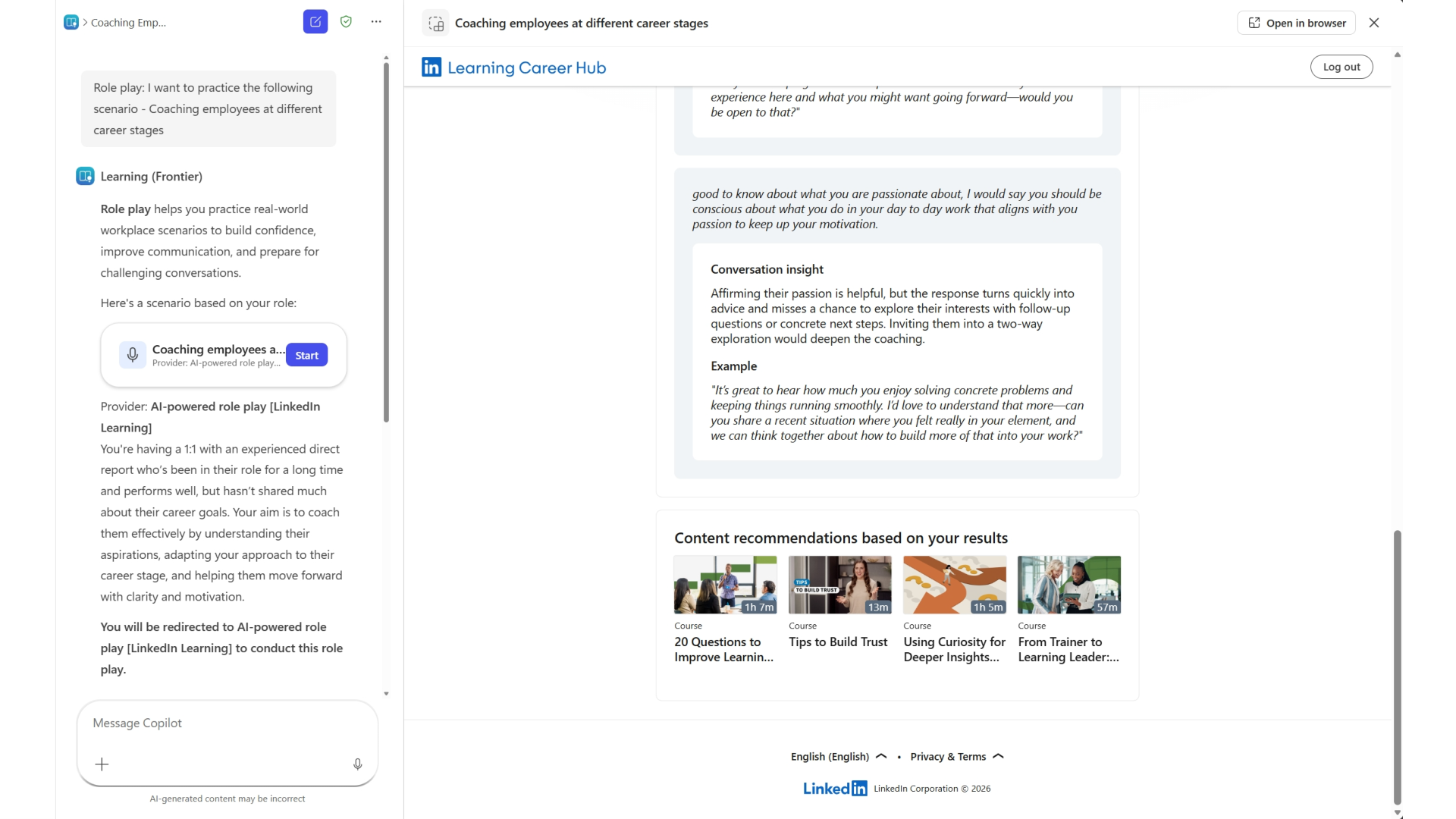Image resolution: width=1456 pixels, height=819 pixels.
Task: Click the microphone icon on role play card
Action: 133,355
